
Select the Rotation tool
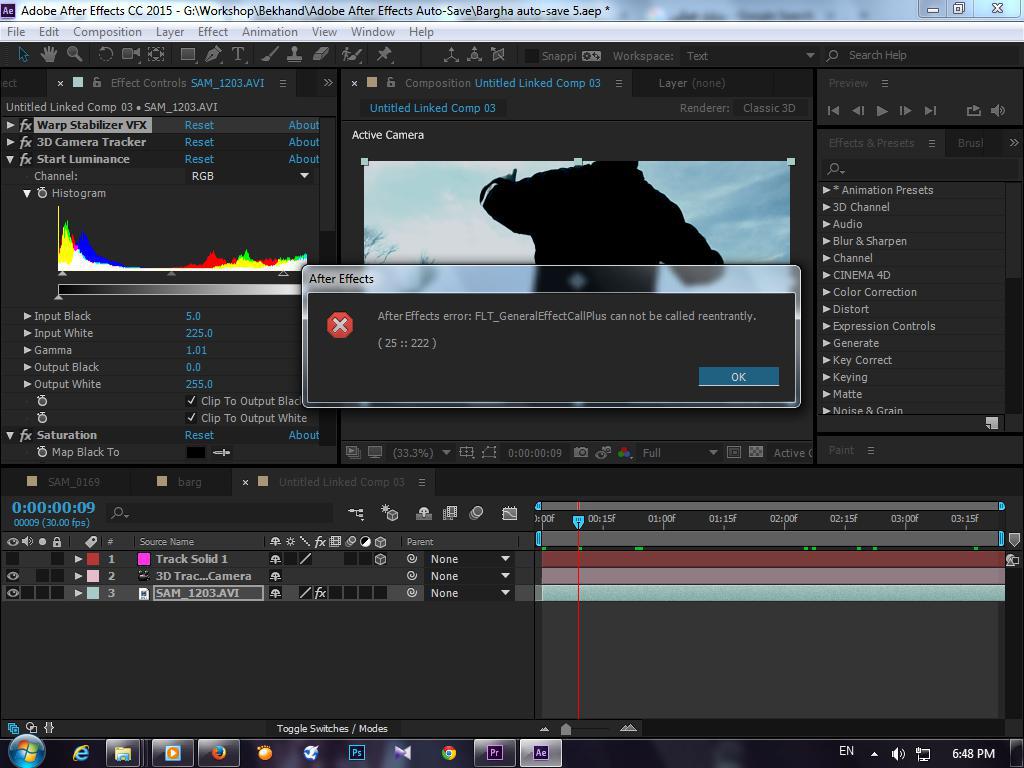[105, 55]
